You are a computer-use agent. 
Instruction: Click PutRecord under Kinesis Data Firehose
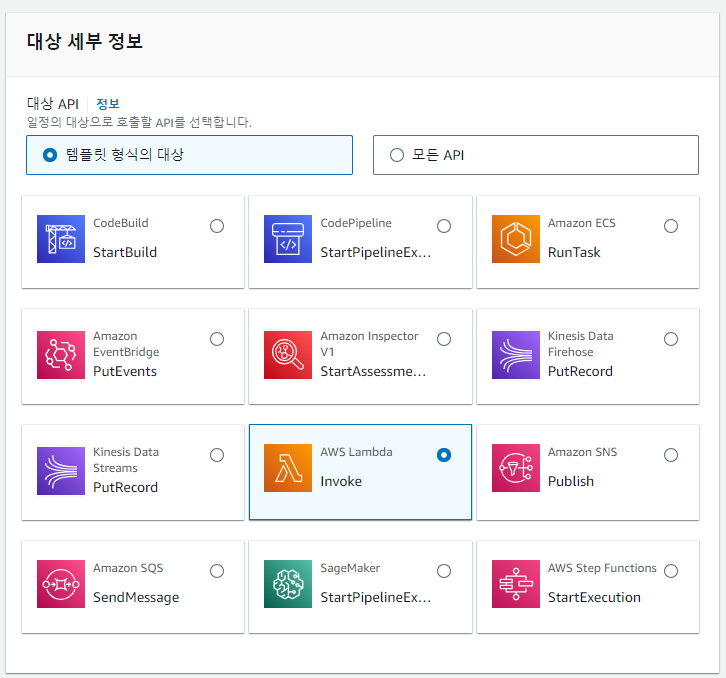pos(580,371)
